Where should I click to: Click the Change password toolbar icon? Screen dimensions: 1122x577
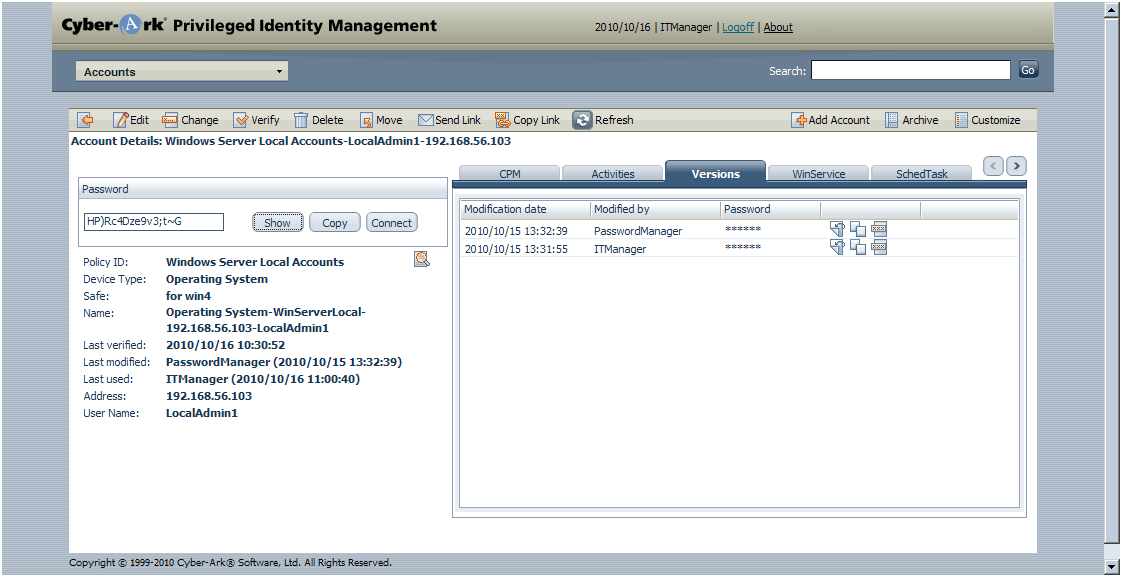click(x=170, y=120)
